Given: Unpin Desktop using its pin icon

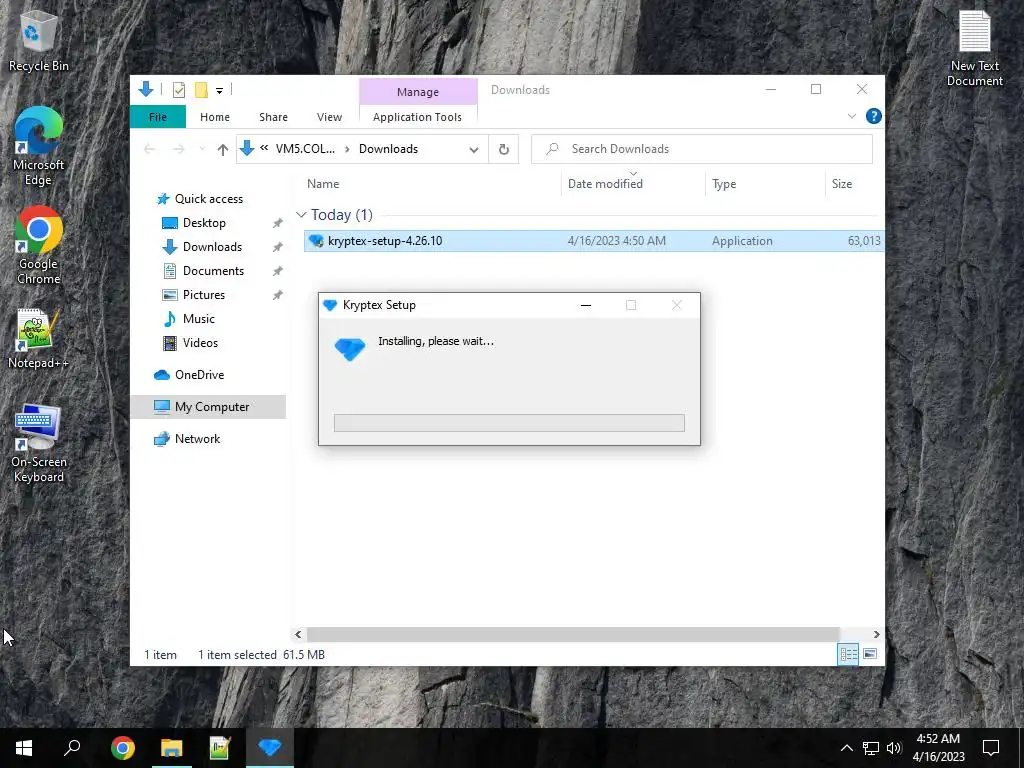Looking at the screenshot, I should [x=278, y=223].
